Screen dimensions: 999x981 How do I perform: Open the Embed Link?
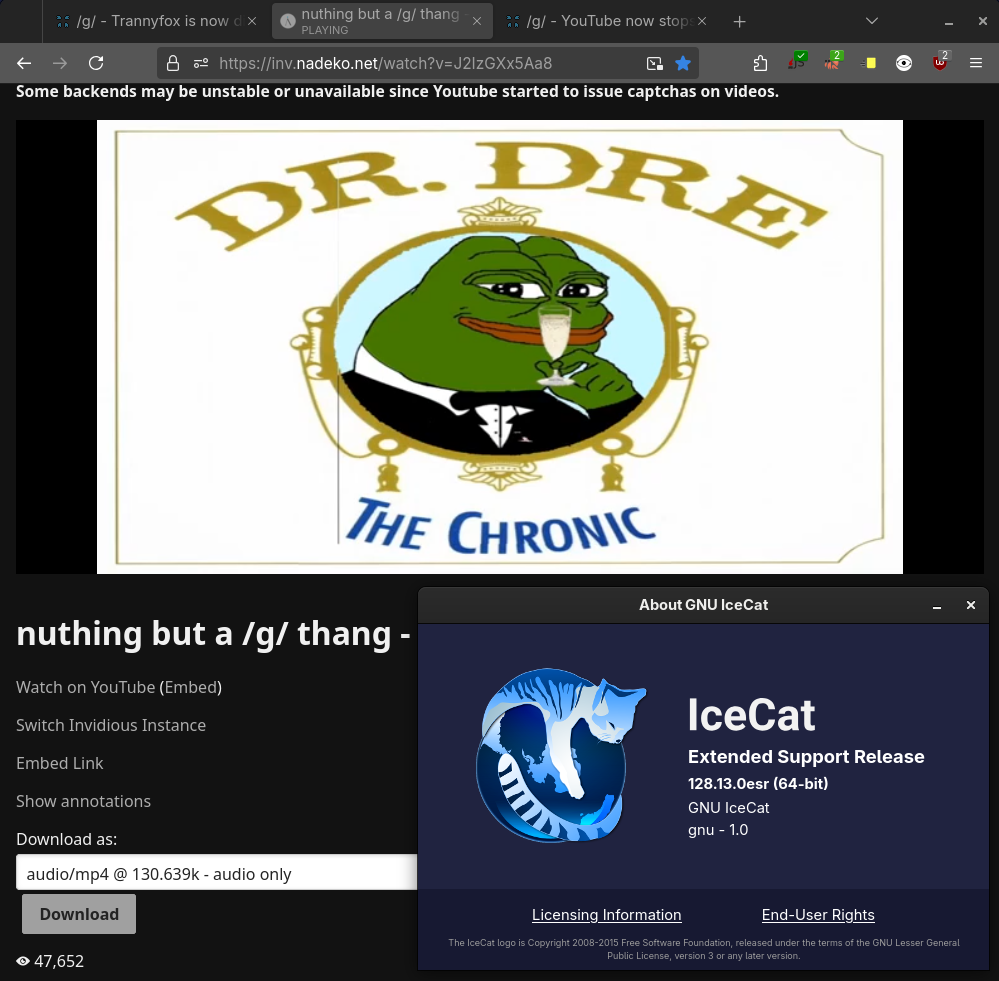click(x=59, y=763)
